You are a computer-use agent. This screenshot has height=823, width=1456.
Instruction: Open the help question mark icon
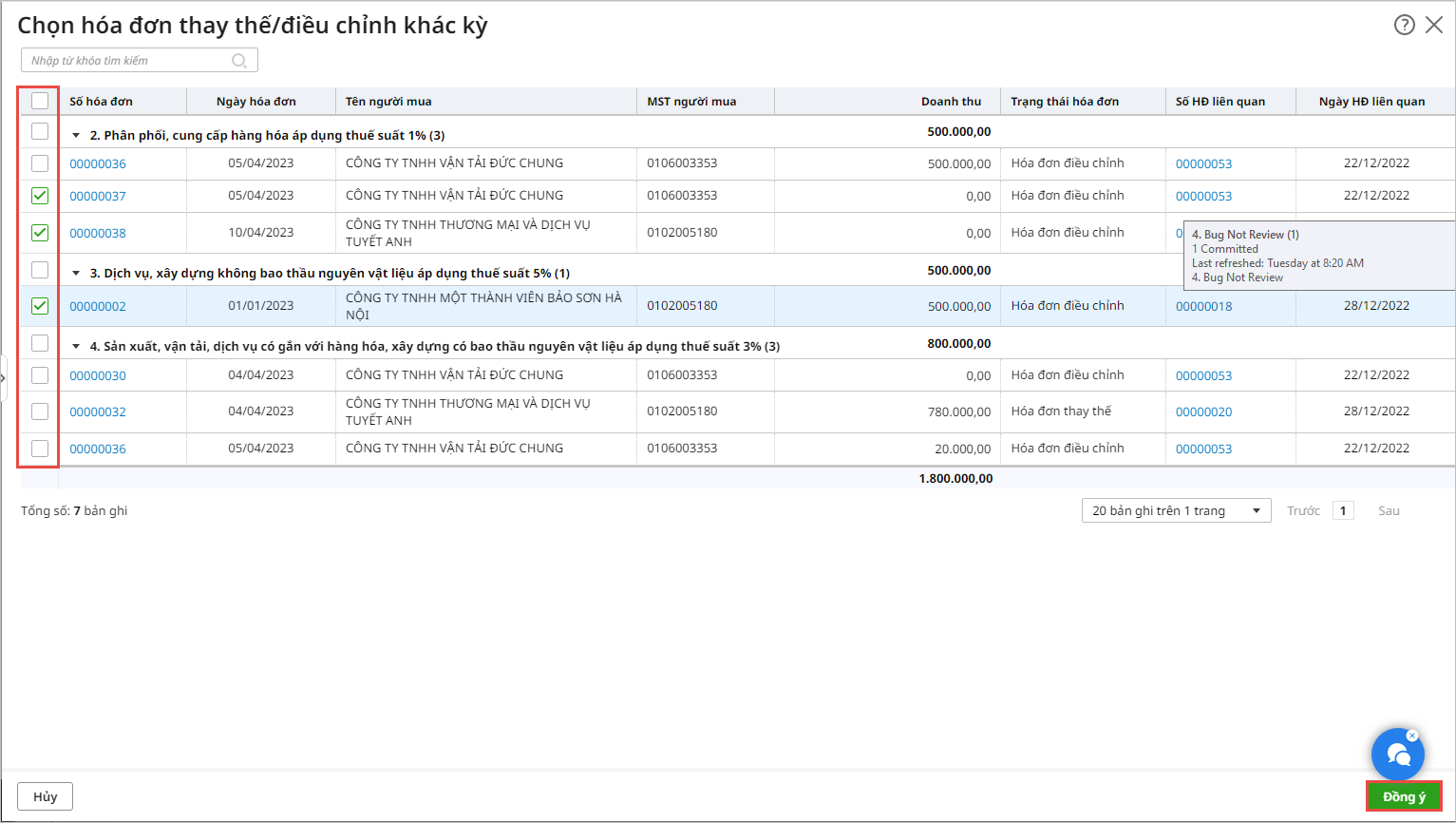point(1404,25)
